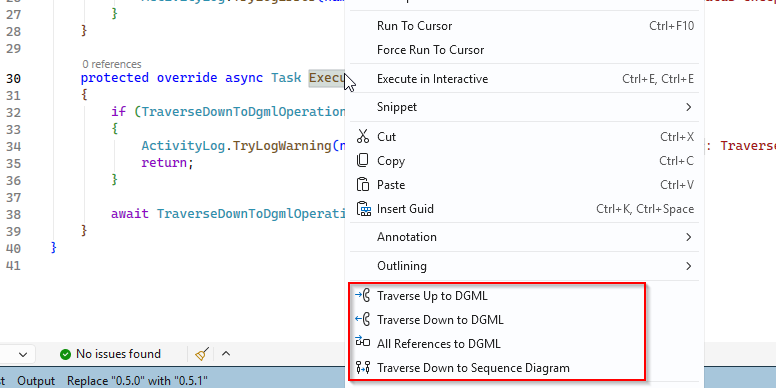Screen dimensions: 776x388
Task: Click TryLogWarning on line 34
Action: 281,146
